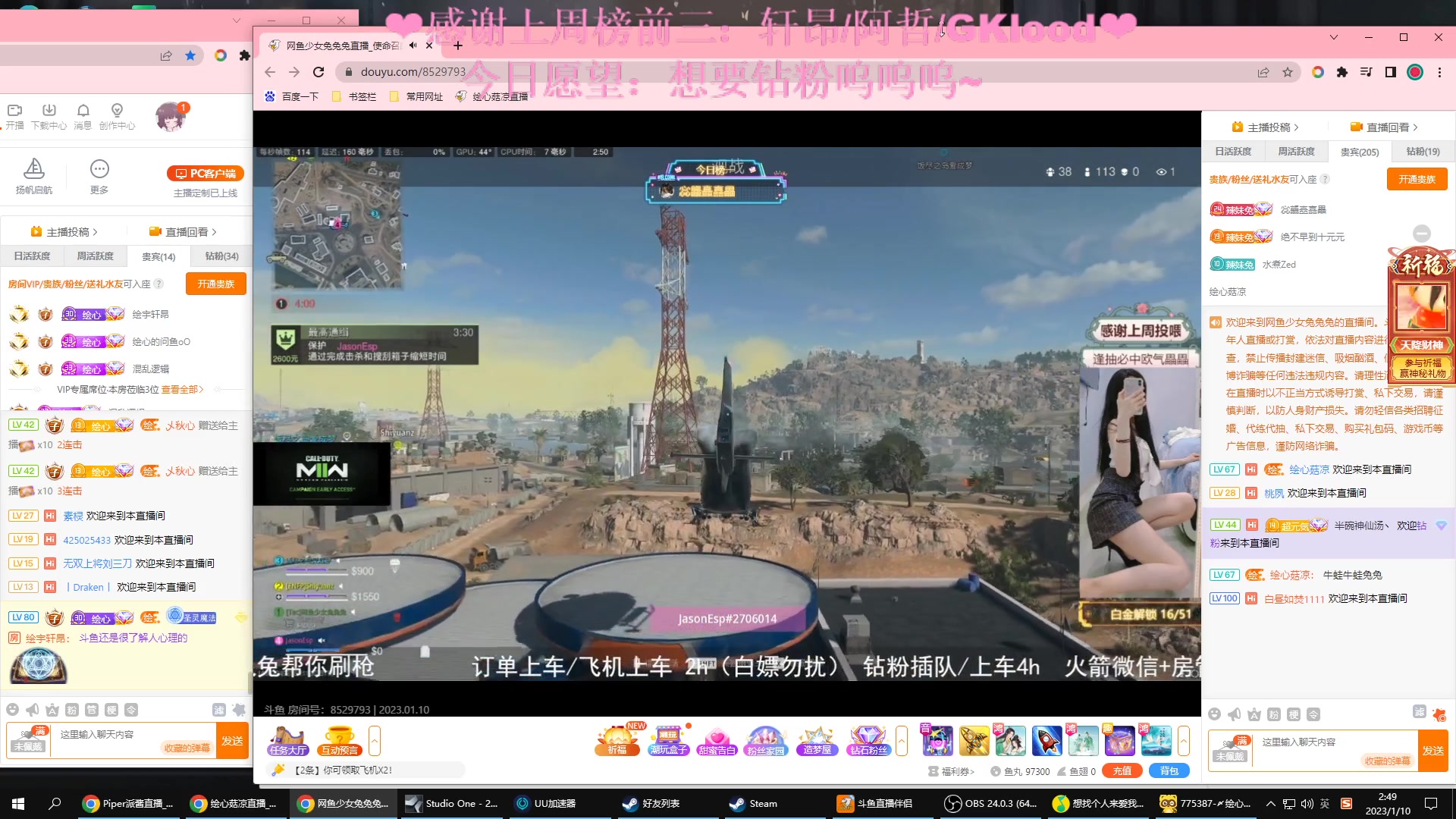Select the gift marked 音
This screenshot has width=1456, height=819.
point(937,741)
